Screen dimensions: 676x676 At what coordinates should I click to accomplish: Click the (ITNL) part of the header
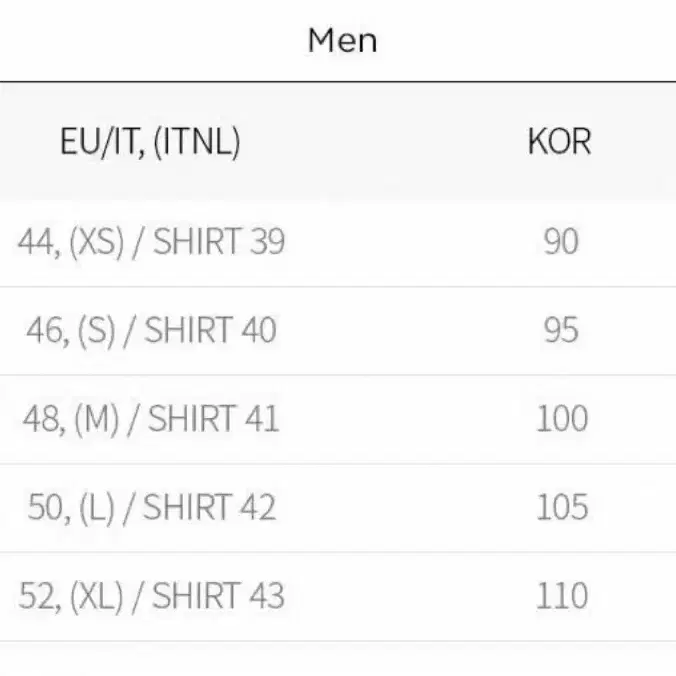click(x=197, y=142)
